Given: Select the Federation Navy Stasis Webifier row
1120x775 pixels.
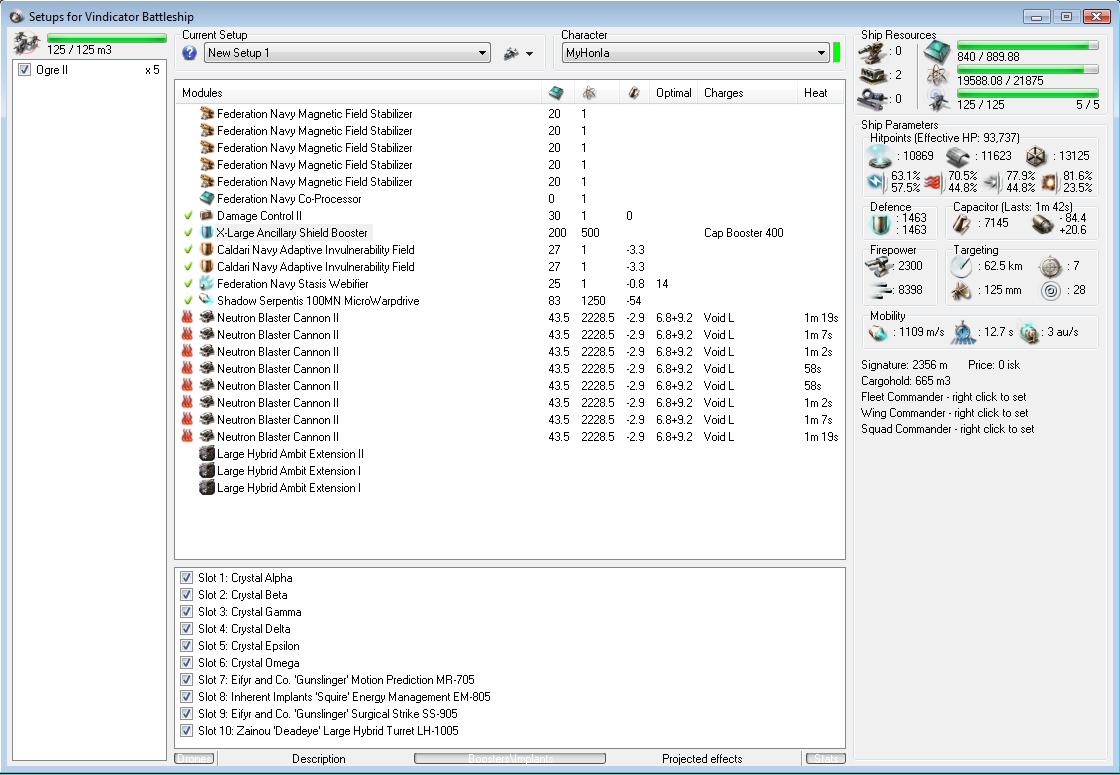Looking at the screenshot, I should pyautogui.click(x=510, y=284).
